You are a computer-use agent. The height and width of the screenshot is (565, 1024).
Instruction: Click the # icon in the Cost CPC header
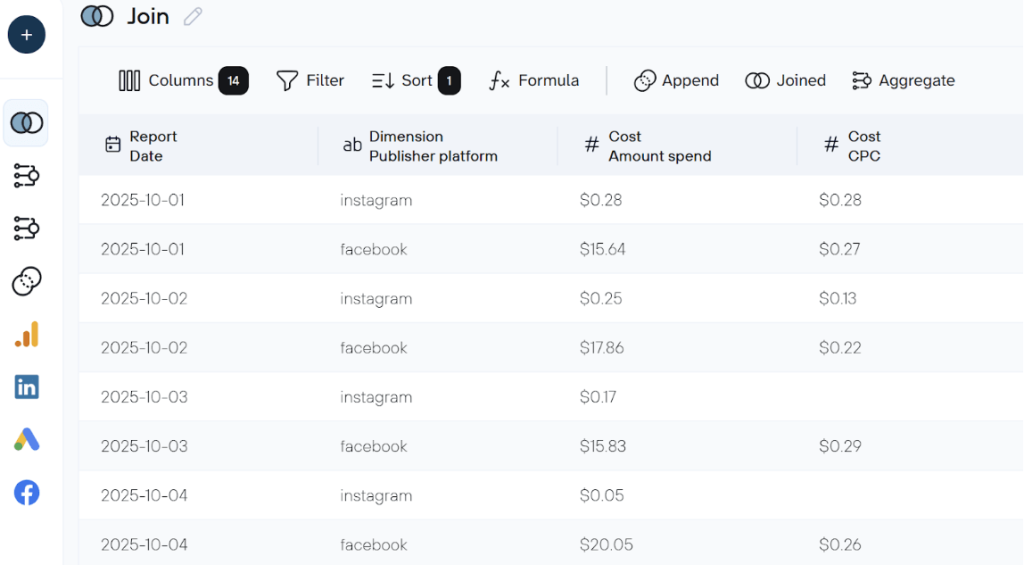click(831, 144)
